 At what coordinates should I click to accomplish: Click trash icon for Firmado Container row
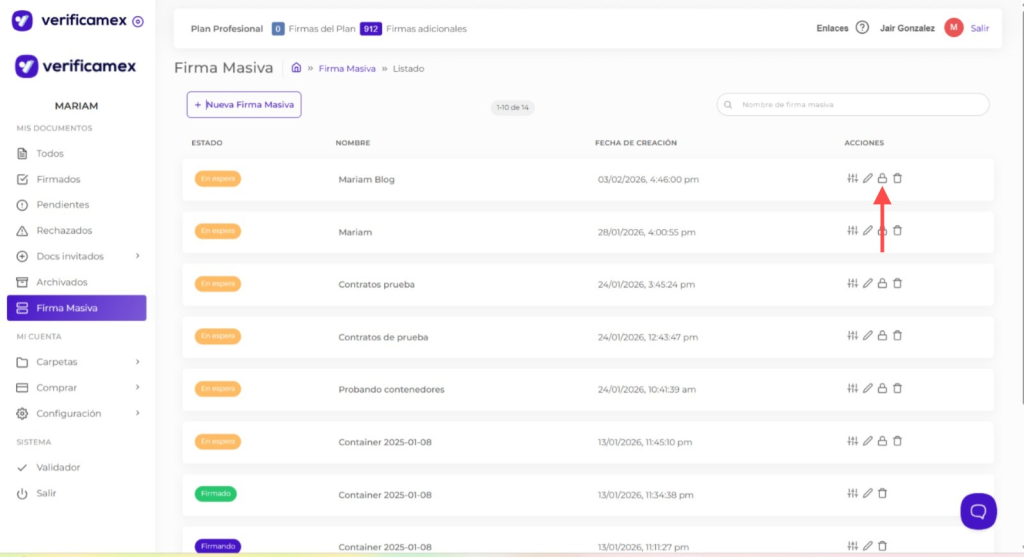coord(882,493)
